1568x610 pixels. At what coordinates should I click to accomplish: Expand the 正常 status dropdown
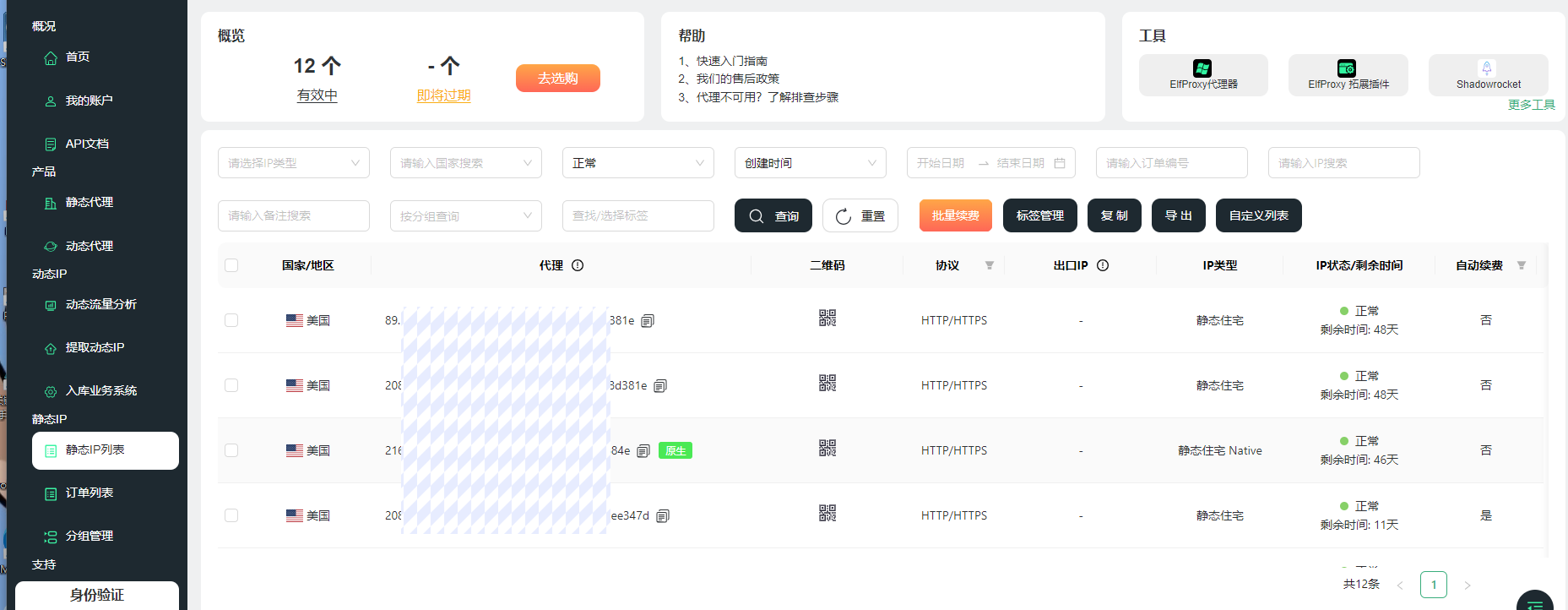tap(638, 163)
